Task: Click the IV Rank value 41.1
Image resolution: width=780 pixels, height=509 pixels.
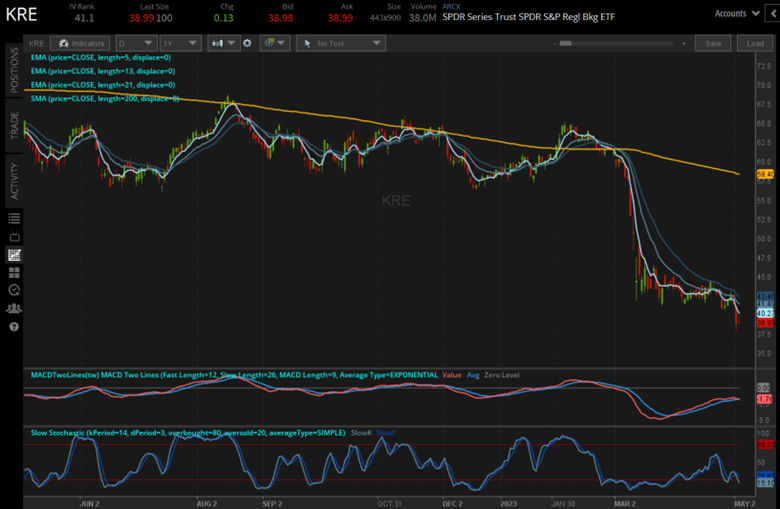Action: (x=84, y=18)
